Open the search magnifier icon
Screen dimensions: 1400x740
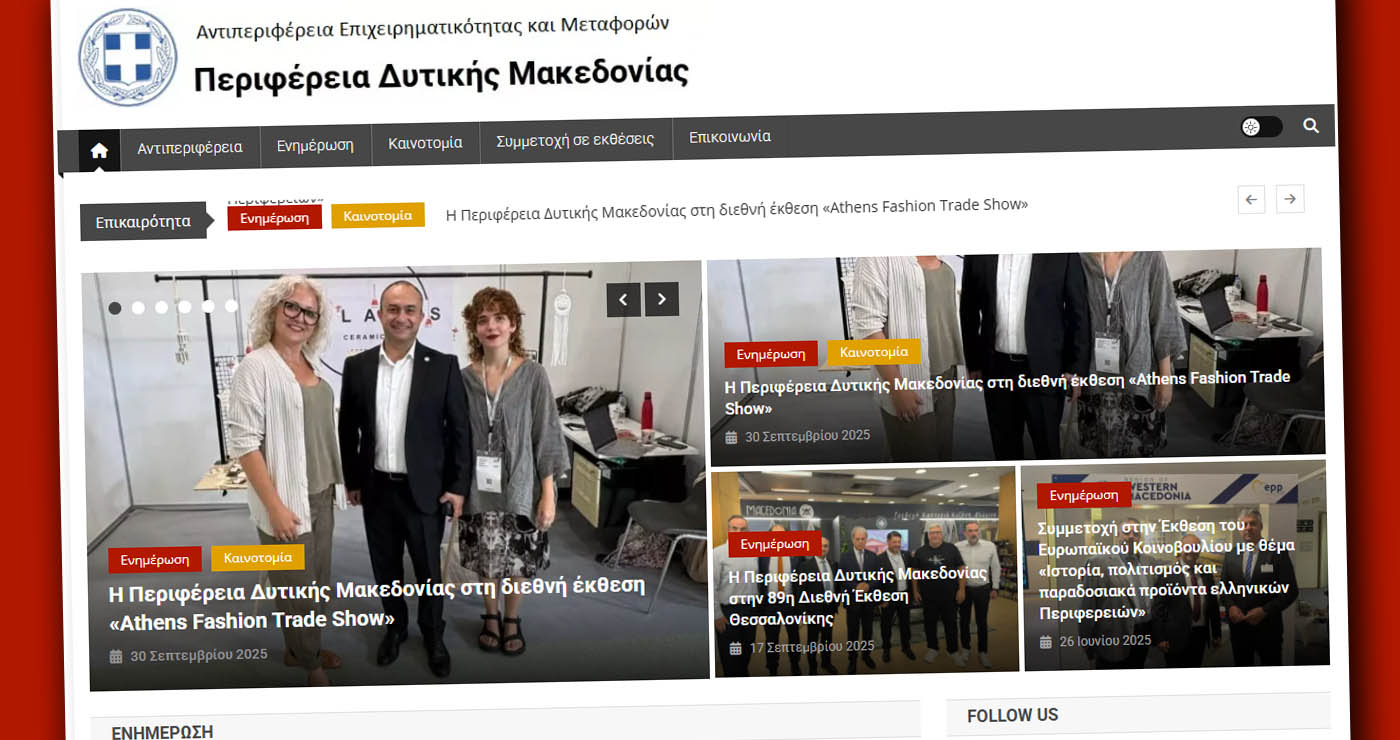tap(1311, 126)
